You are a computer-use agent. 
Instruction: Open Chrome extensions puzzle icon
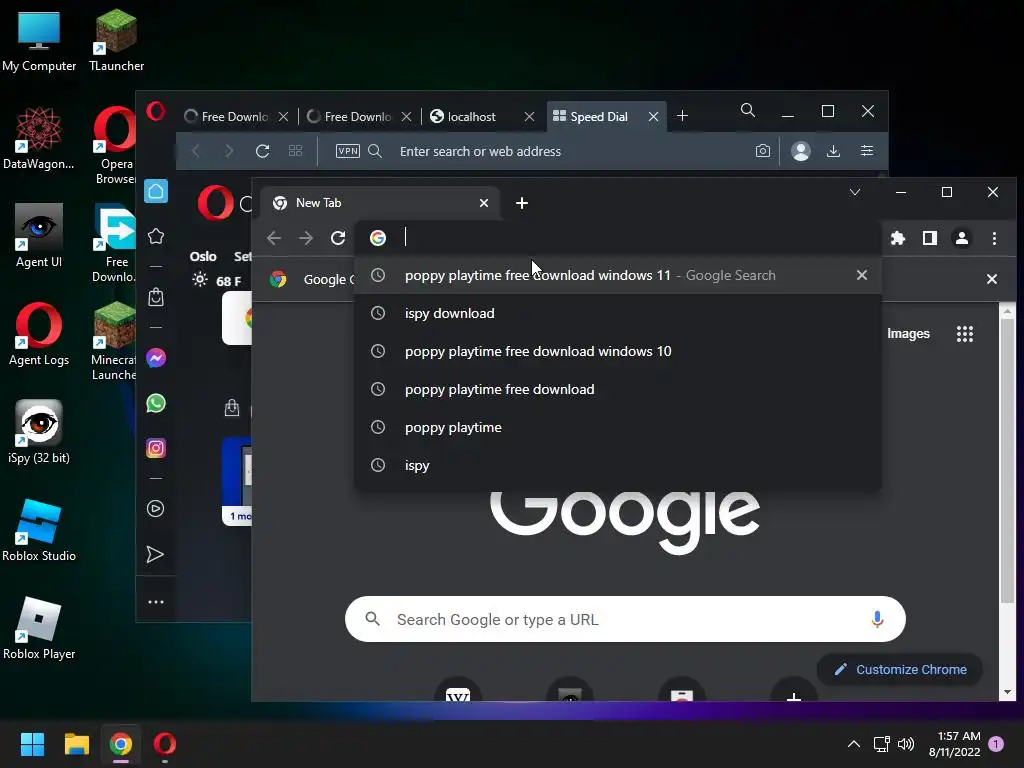(x=898, y=238)
